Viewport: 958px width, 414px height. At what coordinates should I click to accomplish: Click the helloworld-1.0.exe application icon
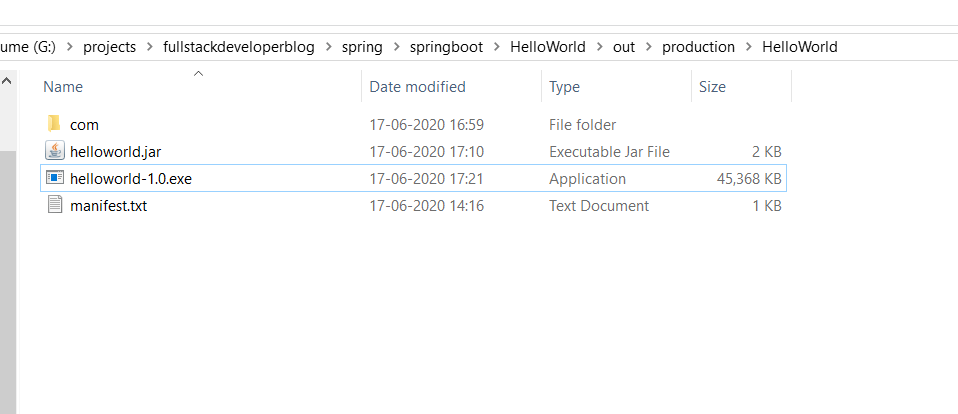click(54, 179)
